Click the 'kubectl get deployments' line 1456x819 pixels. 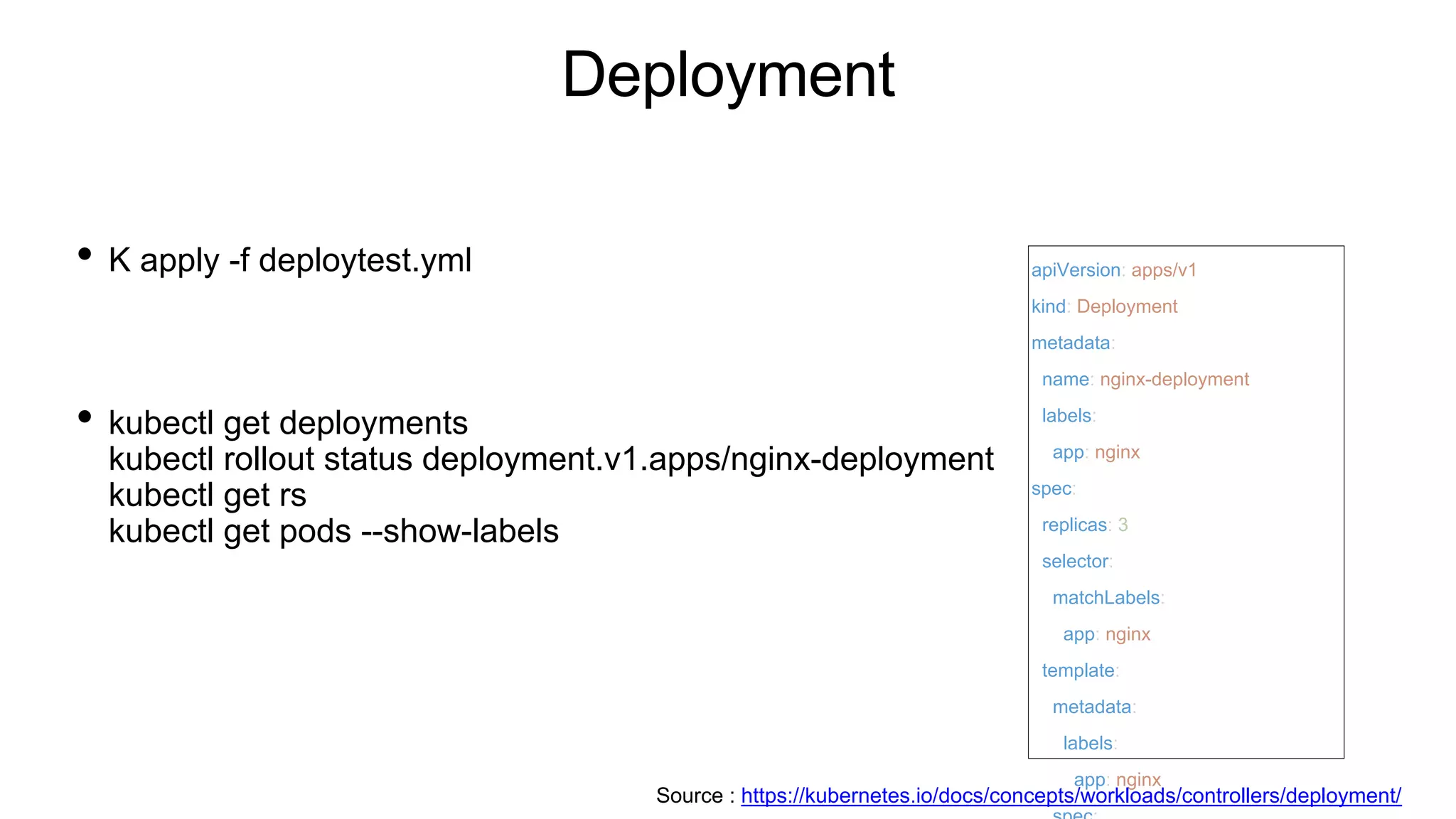click(288, 423)
